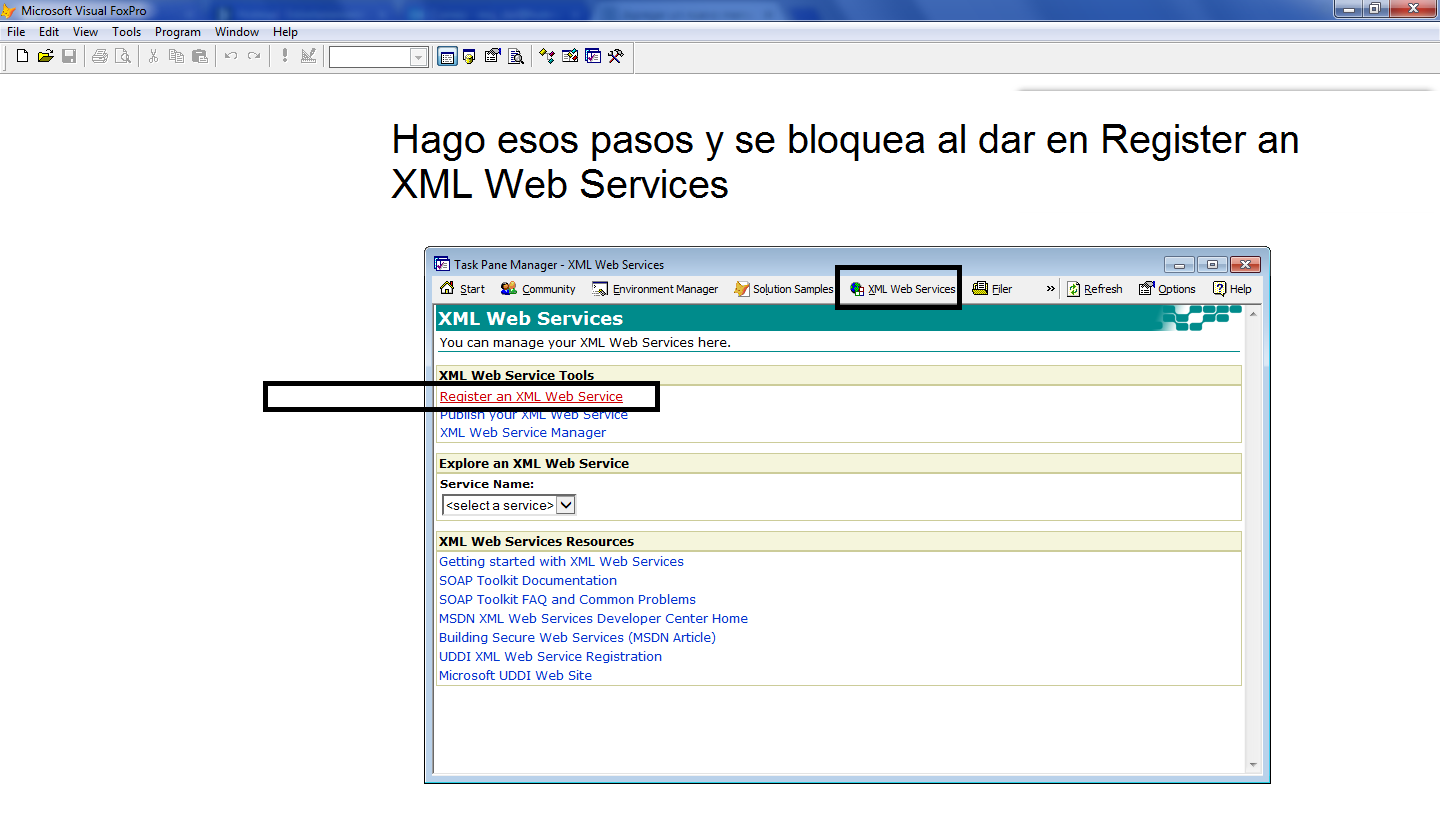Switch to the XML Web Services pane
The height and width of the screenshot is (818, 1440).
click(x=903, y=289)
